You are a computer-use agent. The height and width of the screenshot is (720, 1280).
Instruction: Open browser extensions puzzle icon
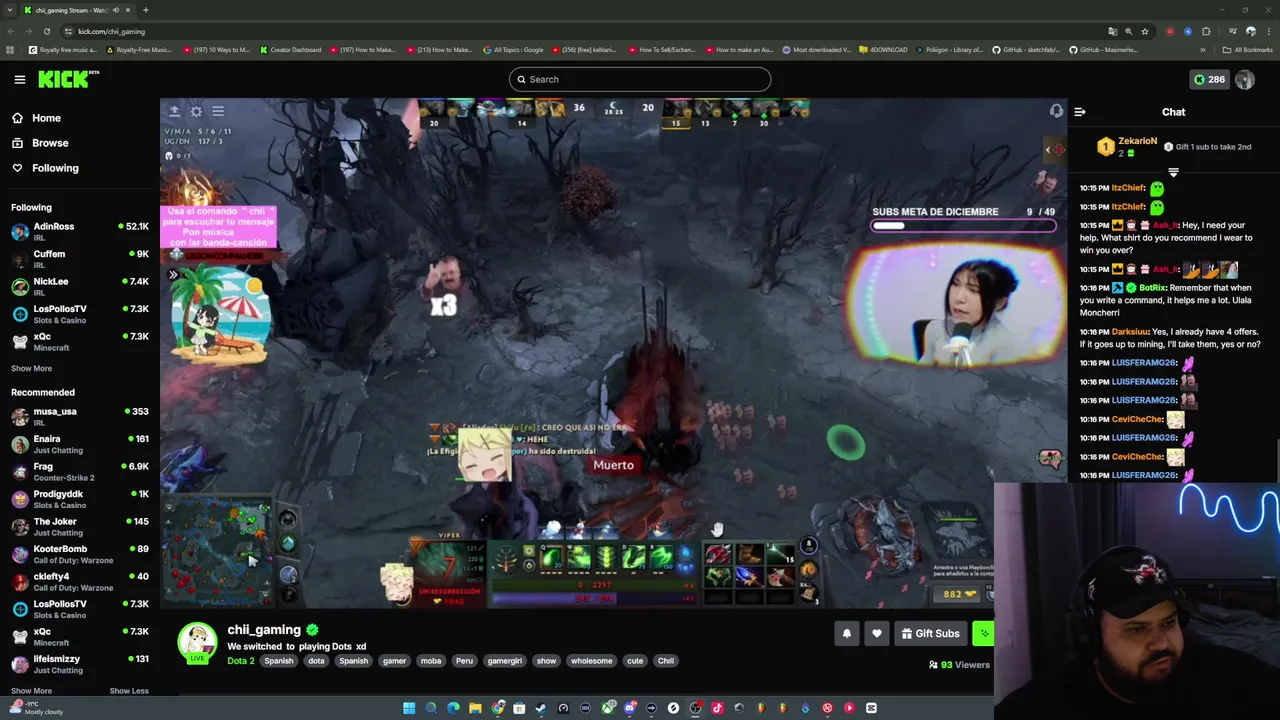click(1206, 31)
